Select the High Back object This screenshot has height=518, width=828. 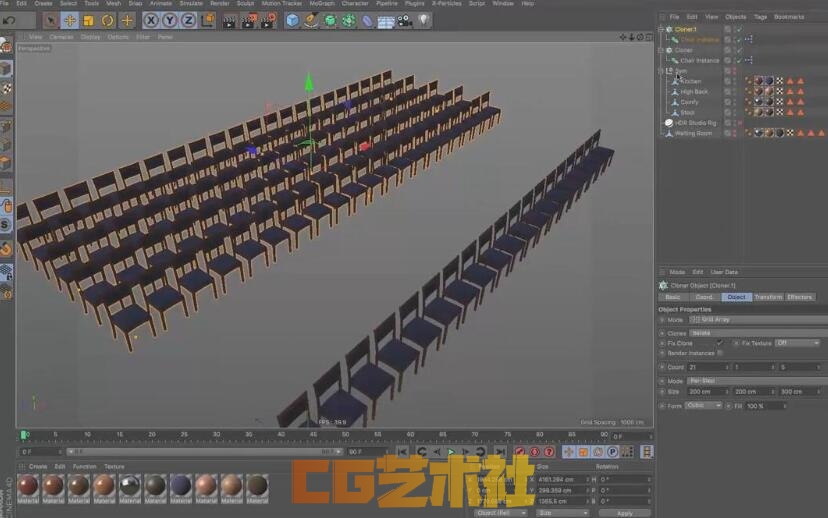click(x=694, y=92)
